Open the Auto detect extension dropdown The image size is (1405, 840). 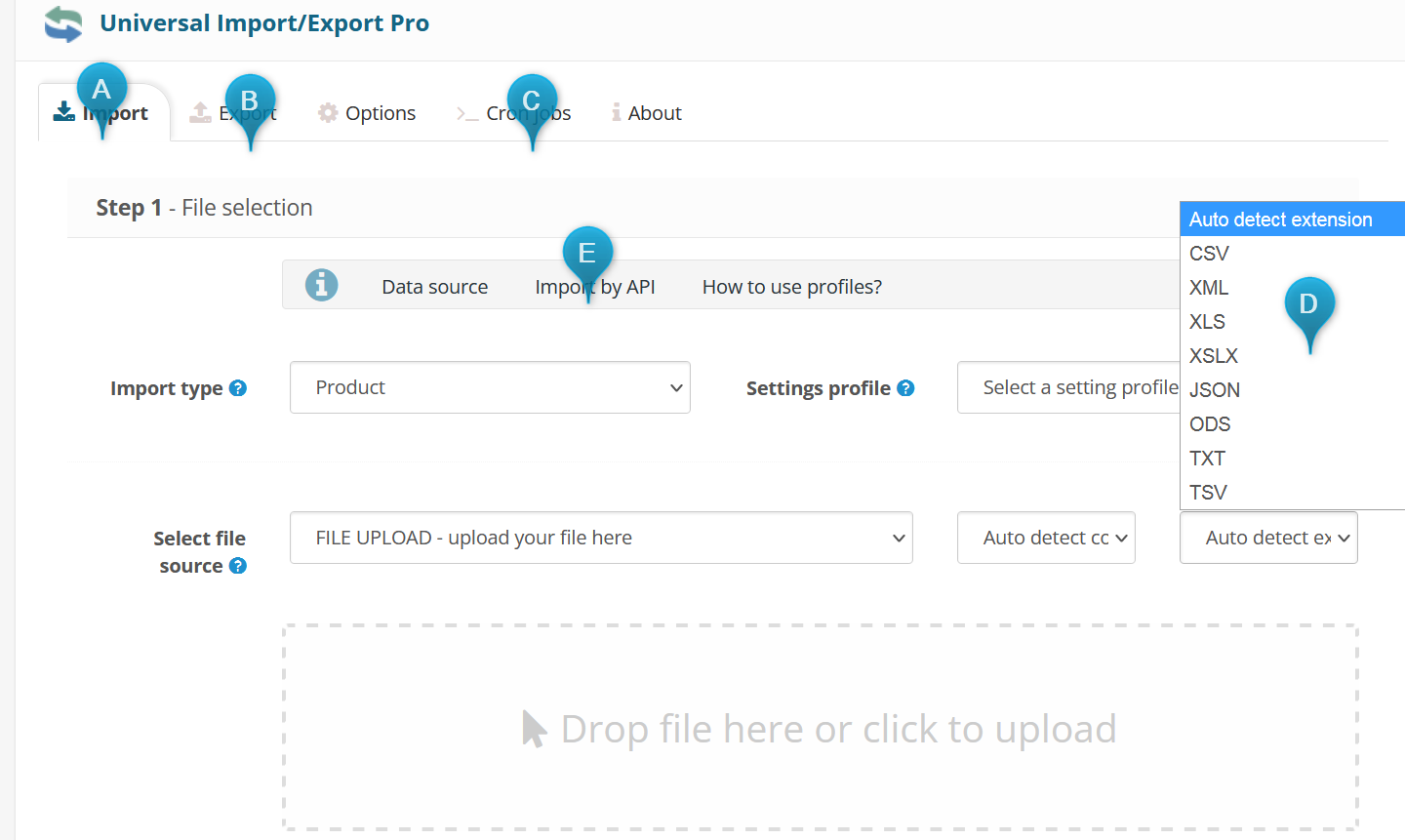[x=1267, y=538]
